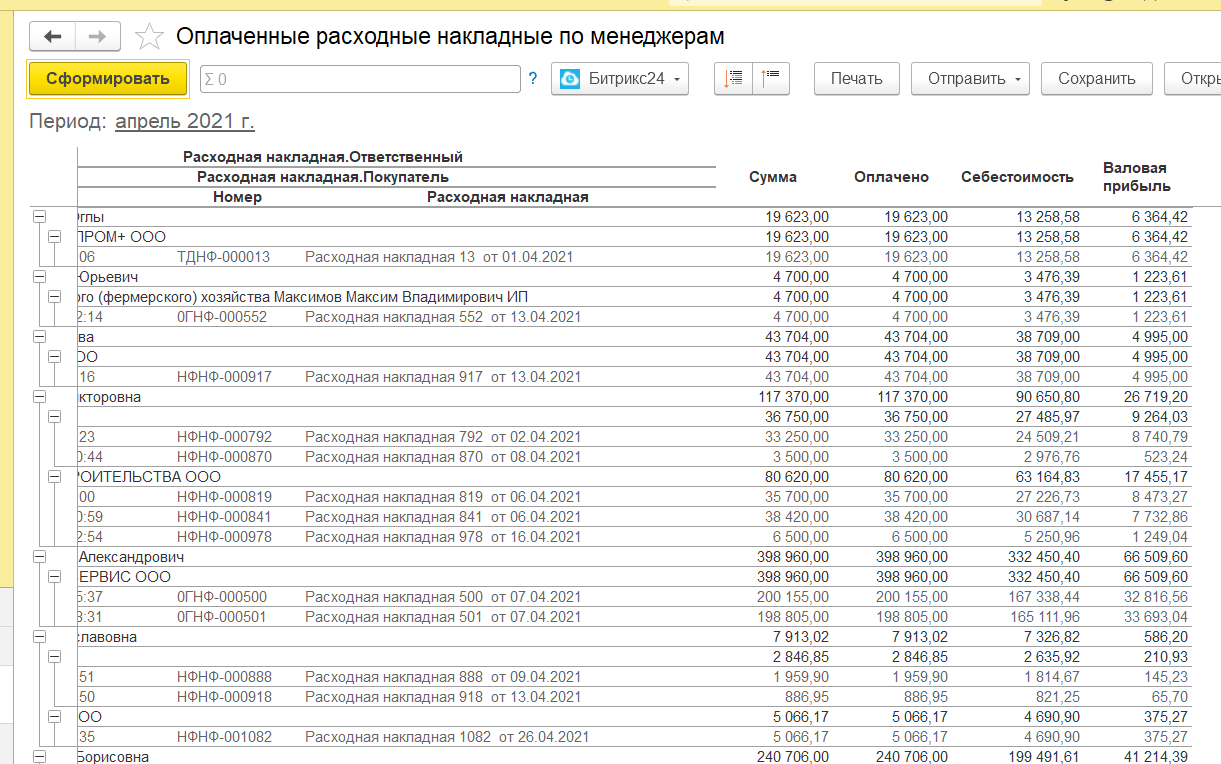Collapse the Борисовна manager group
This screenshot has height=764, width=1221.
(40, 757)
